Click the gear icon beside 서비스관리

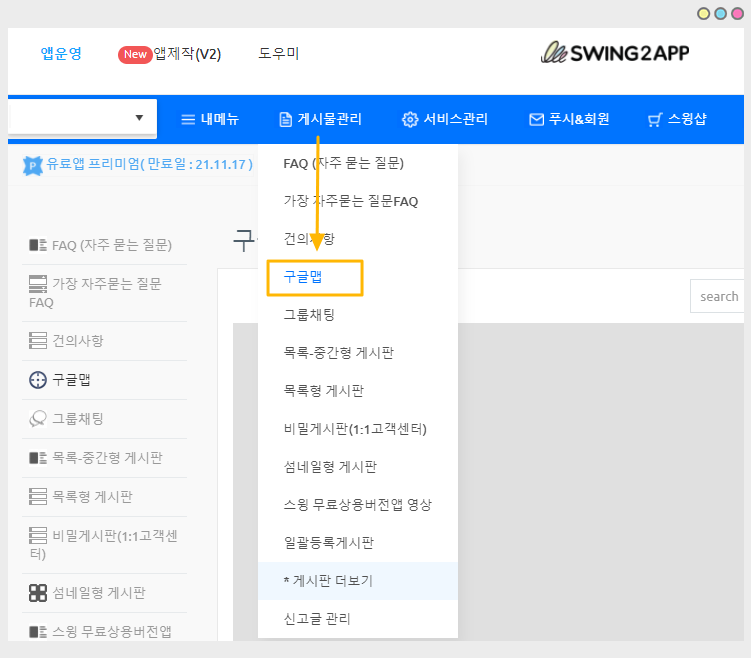410,120
